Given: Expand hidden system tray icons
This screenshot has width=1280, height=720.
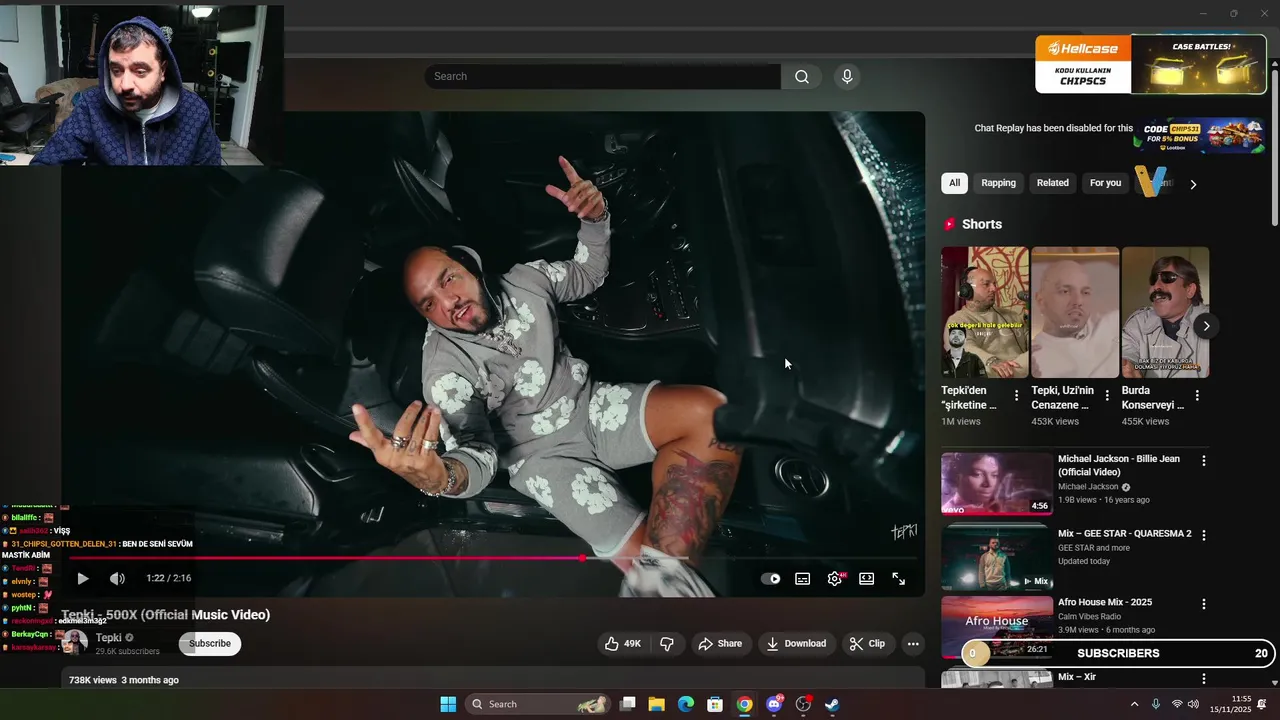Looking at the screenshot, I should pyautogui.click(x=1134, y=704).
